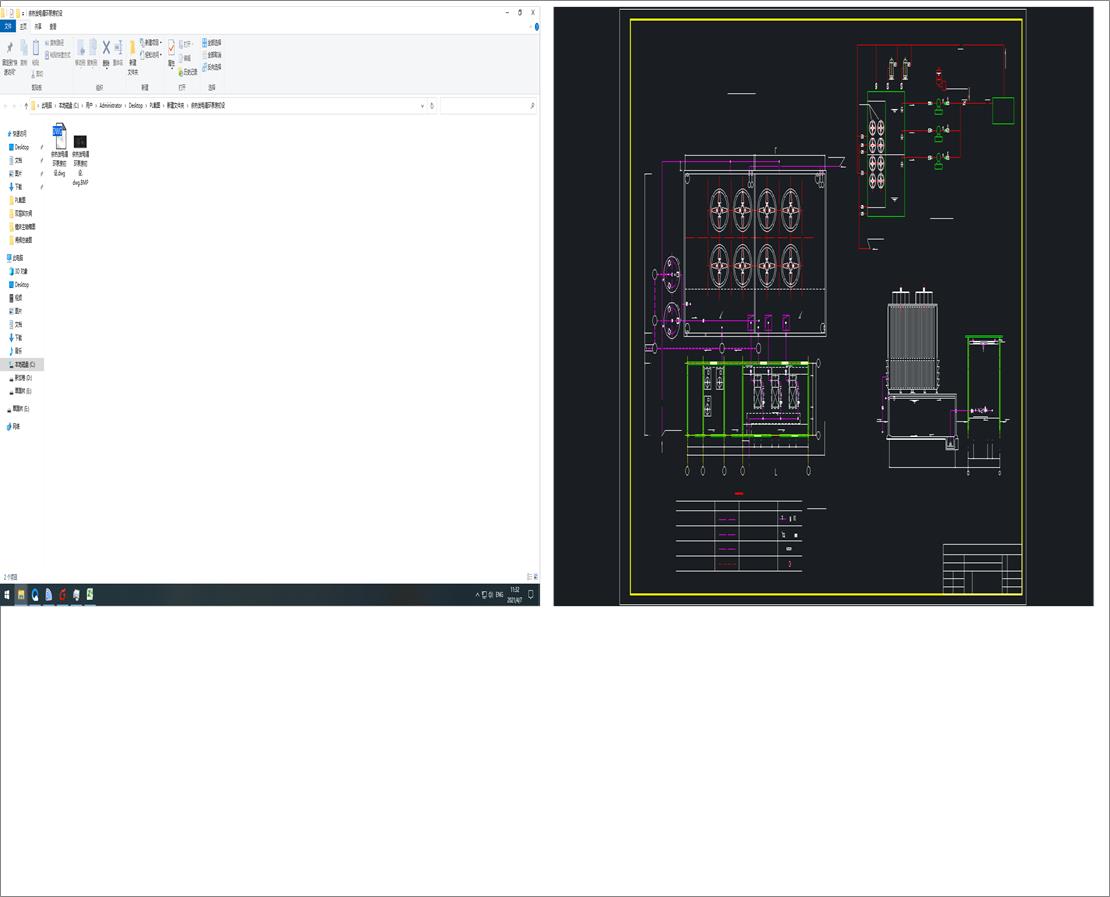Show hidden system tray icons
The width and height of the screenshot is (1110, 897).
(476, 595)
